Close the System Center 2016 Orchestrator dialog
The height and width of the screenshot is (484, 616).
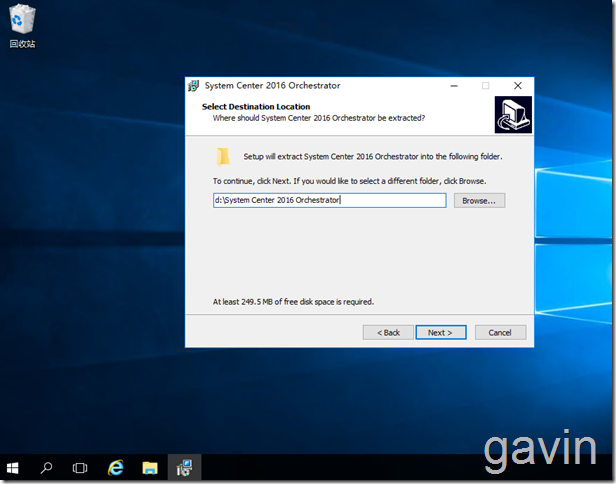(518, 86)
